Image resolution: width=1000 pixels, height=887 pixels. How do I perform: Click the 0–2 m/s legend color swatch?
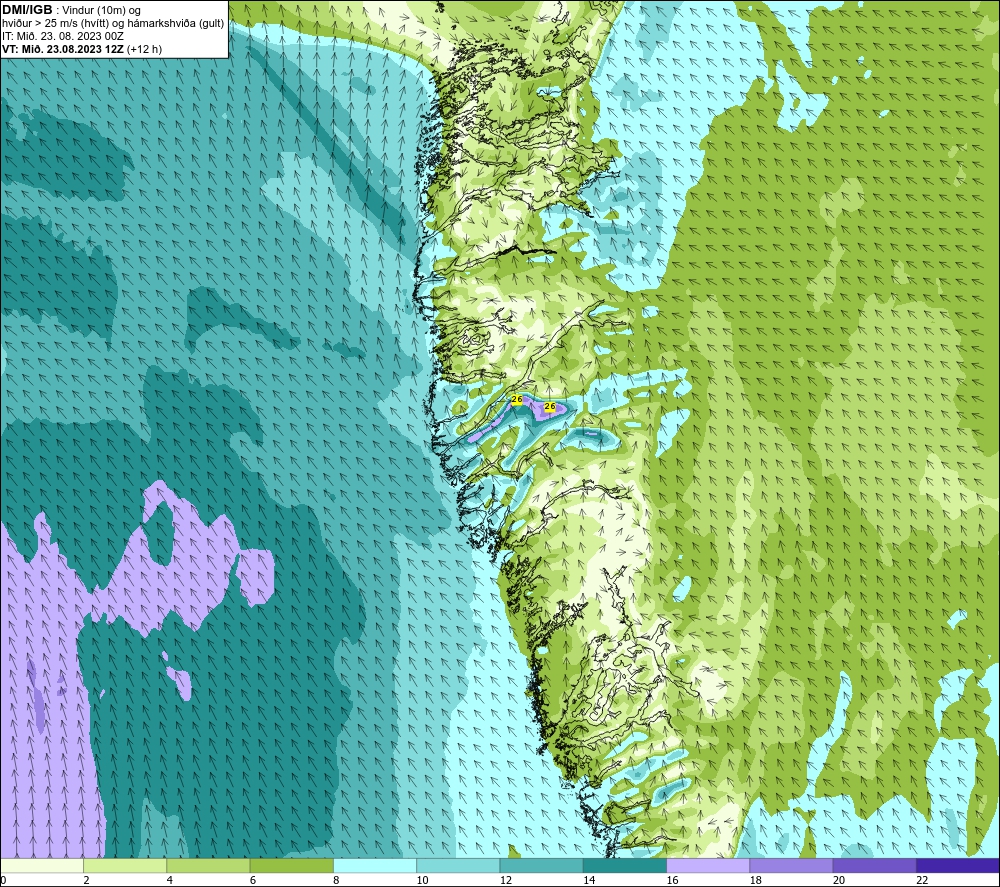coord(42,865)
